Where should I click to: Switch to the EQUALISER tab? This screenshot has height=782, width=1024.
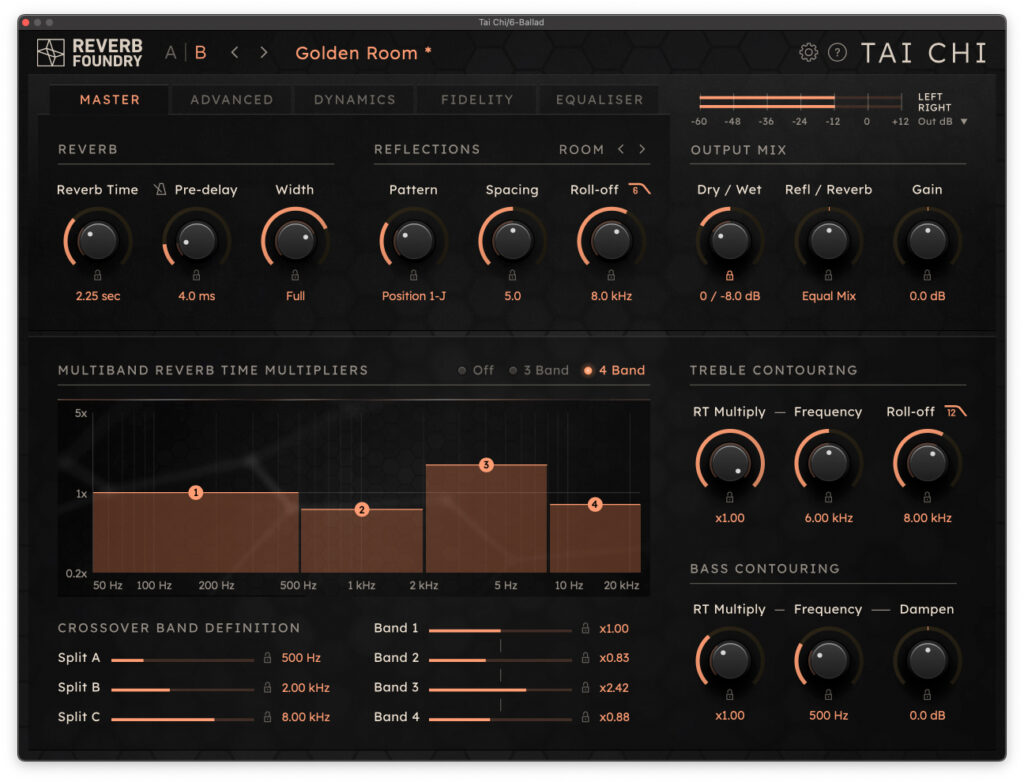click(x=600, y=99)
